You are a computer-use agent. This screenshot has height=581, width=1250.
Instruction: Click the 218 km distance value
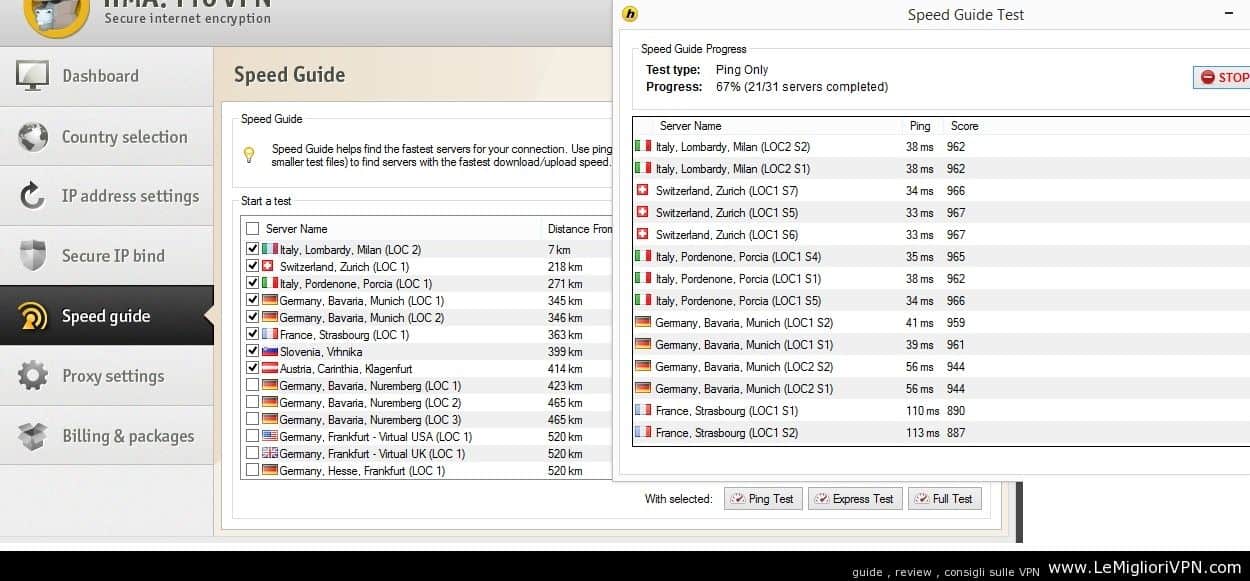coord(565,267)
